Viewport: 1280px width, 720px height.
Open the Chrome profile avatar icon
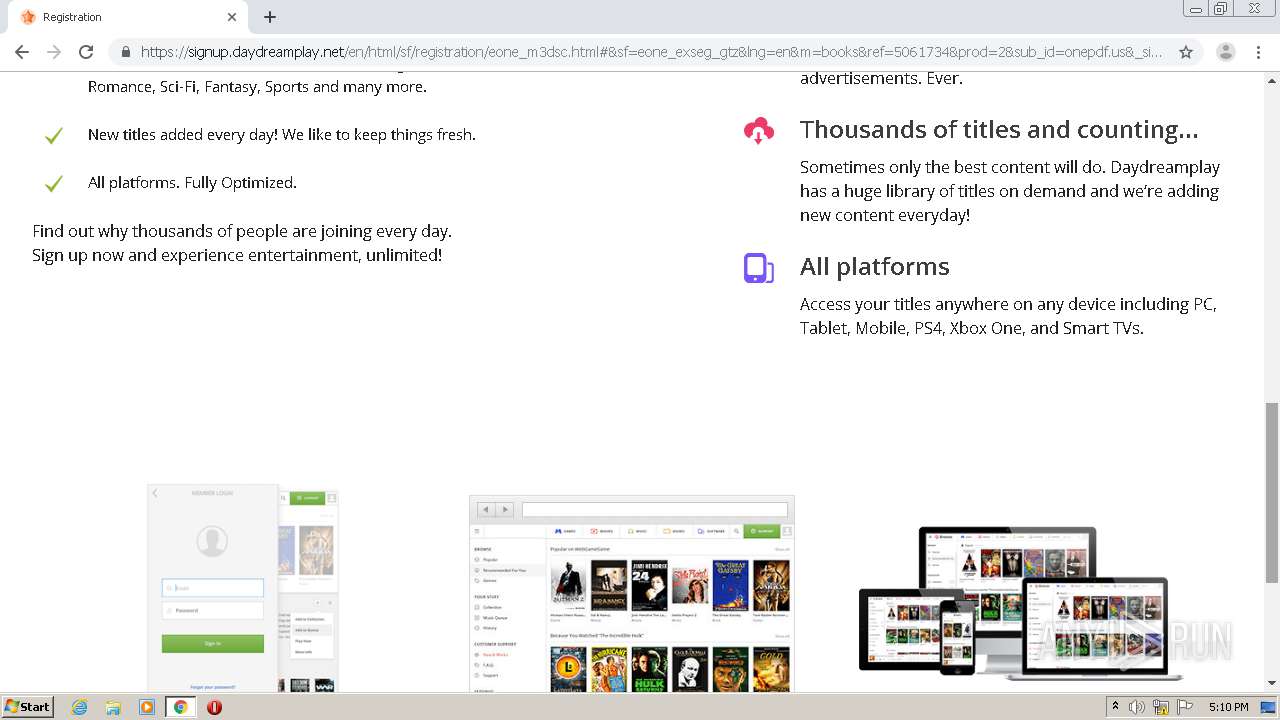[x=1226, y=52]
